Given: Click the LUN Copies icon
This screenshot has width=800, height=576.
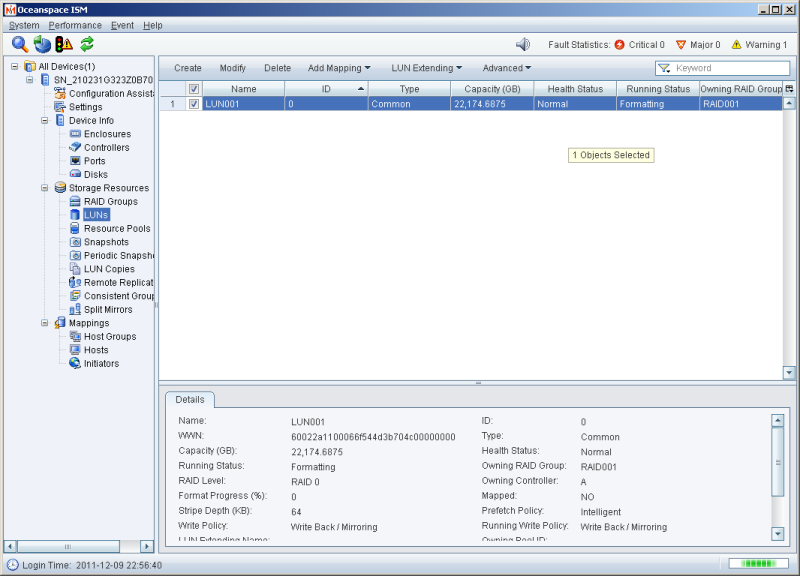Looking at the screenshot, I should pos(76,269).
